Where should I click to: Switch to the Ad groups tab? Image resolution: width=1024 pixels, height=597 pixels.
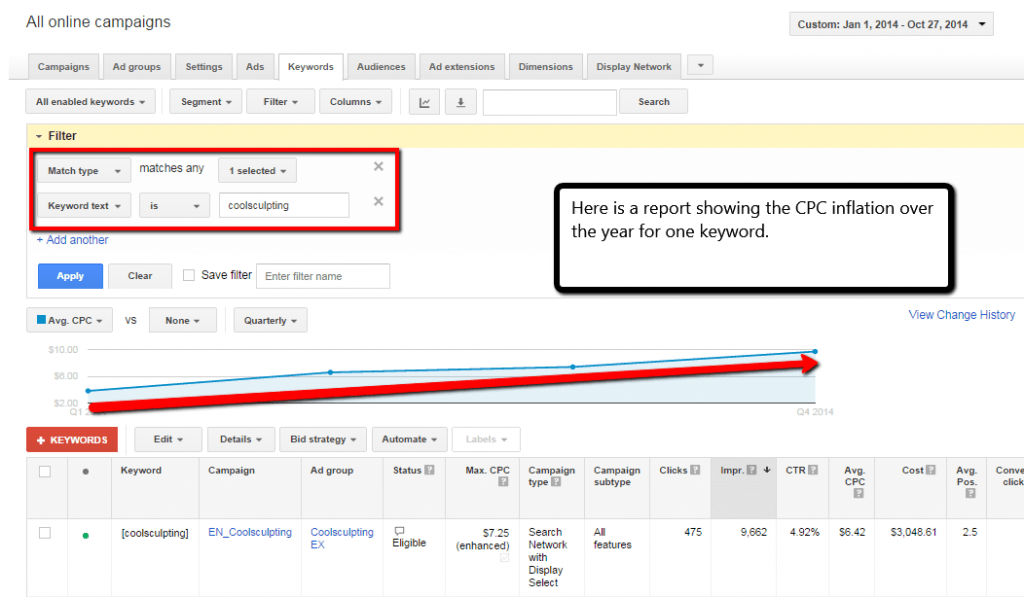click(136, 67)
